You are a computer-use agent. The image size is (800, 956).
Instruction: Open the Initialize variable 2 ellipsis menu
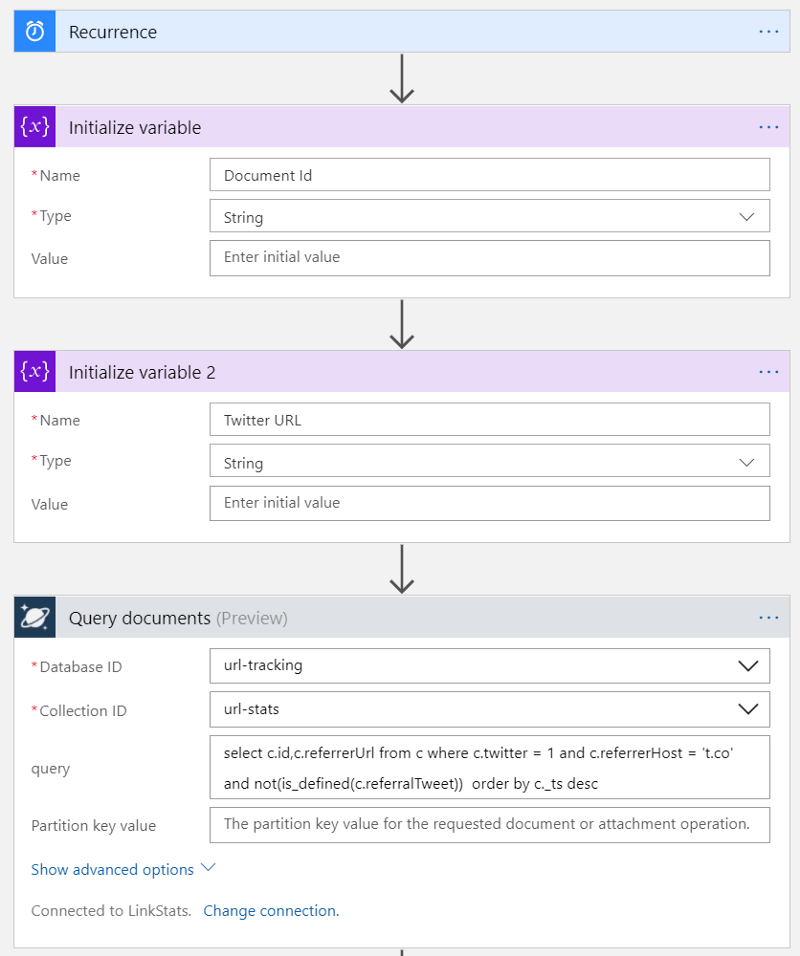pyautogui.click(x=768, y=372)
